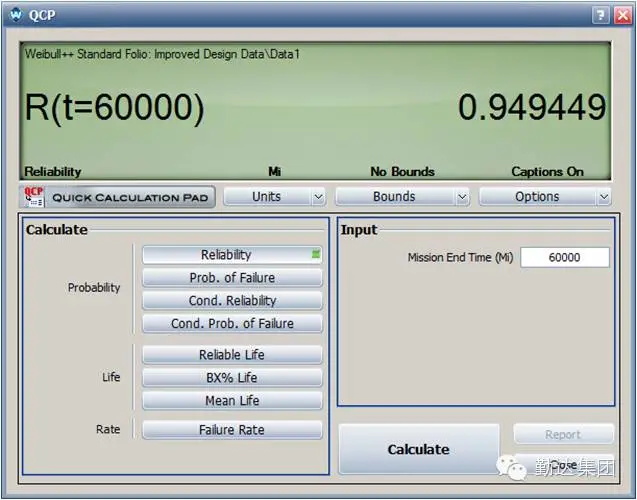Click the Weibull++ app icon in title bar
The height and width of the screenshot is (500, 637).
pyautogui.click(x=17, y=15)
